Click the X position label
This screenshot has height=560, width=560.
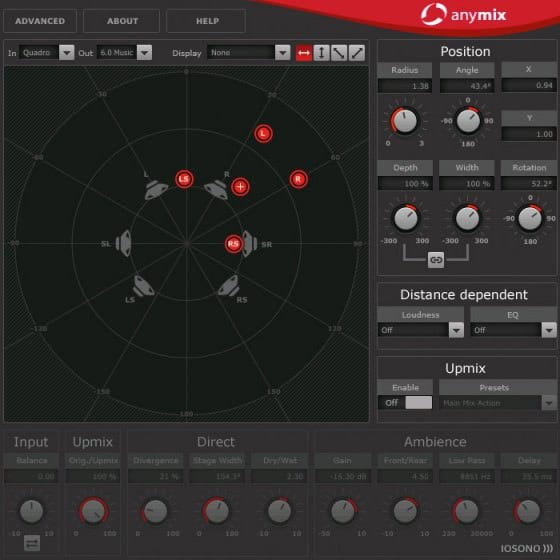(x=529, y=69)
